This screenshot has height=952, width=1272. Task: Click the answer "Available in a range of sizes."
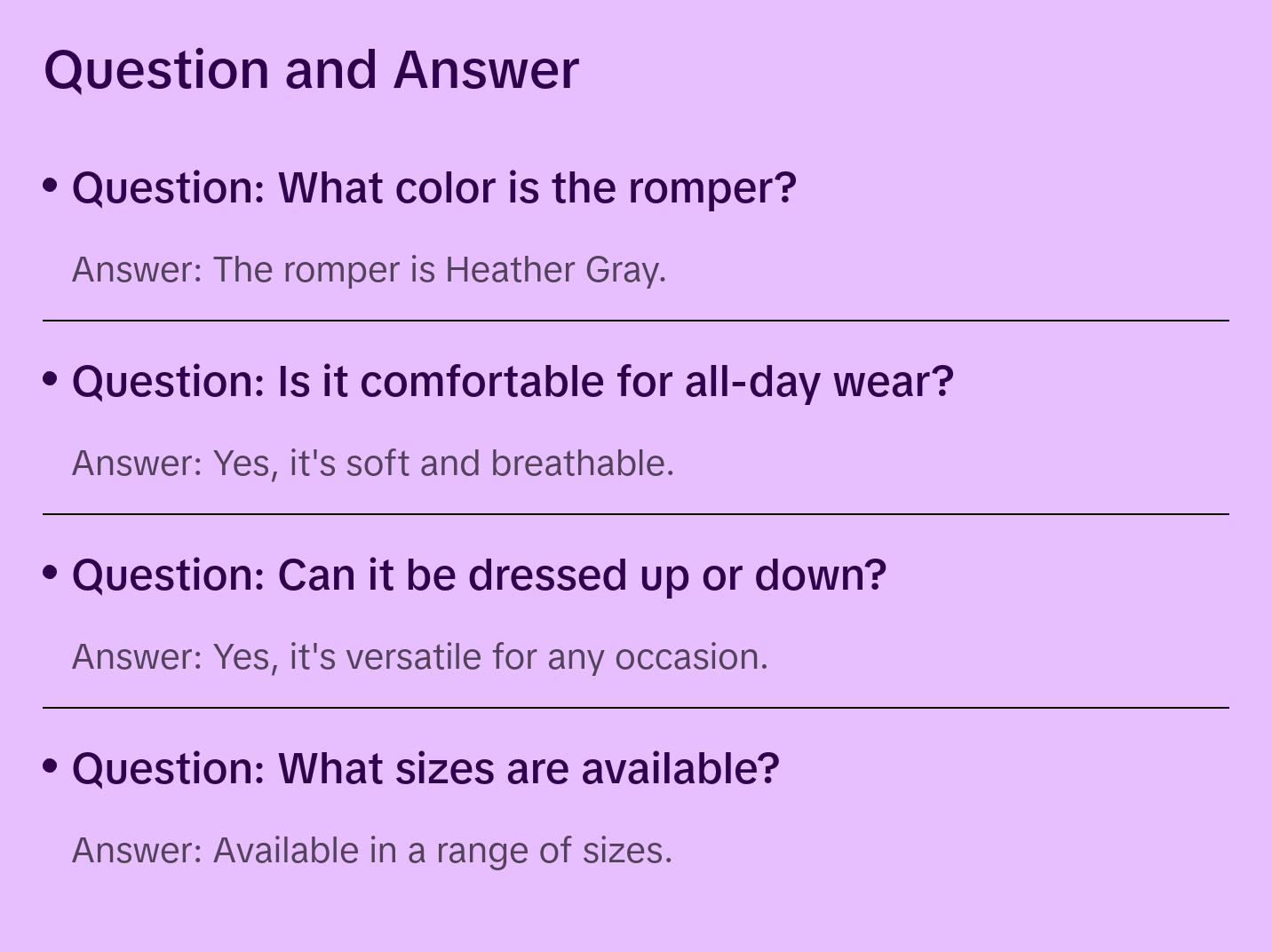point(372,851)
